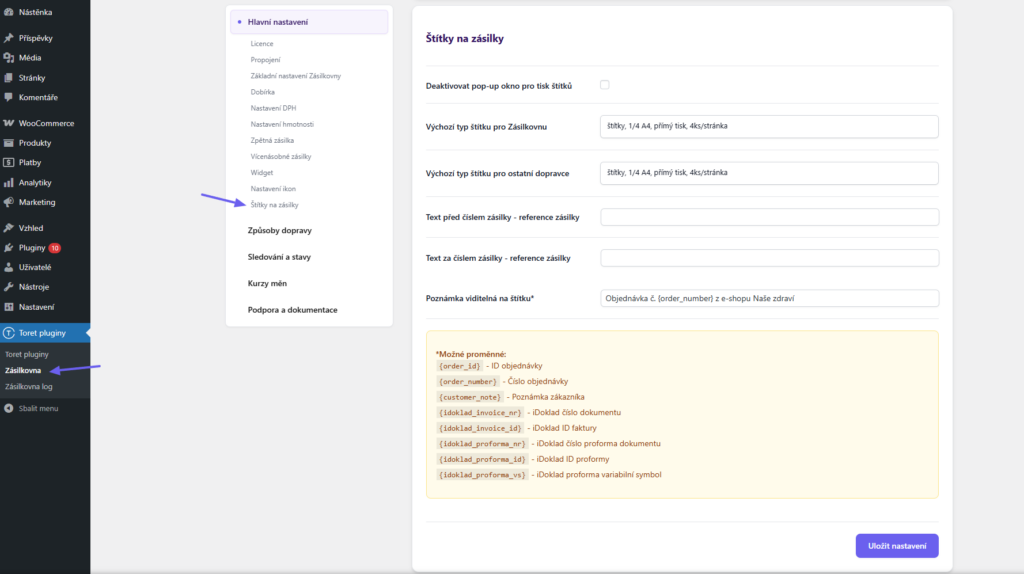Click Poznámka viditelná na štítku input
This screenshot has height=574, width=1024.
(769, 298)
